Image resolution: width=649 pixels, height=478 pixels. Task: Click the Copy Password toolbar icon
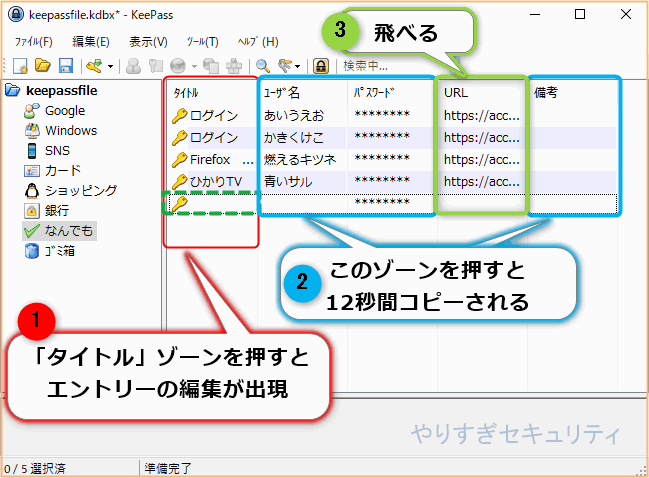(x=156, y=65)
